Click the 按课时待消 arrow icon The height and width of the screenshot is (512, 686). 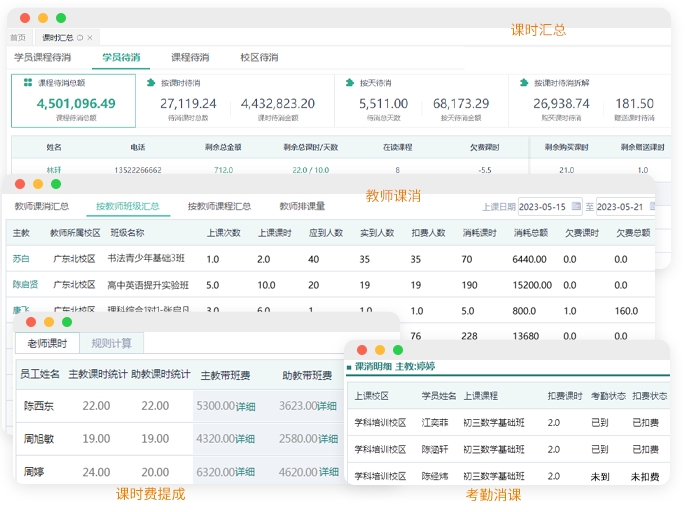(x=150, y=83)
